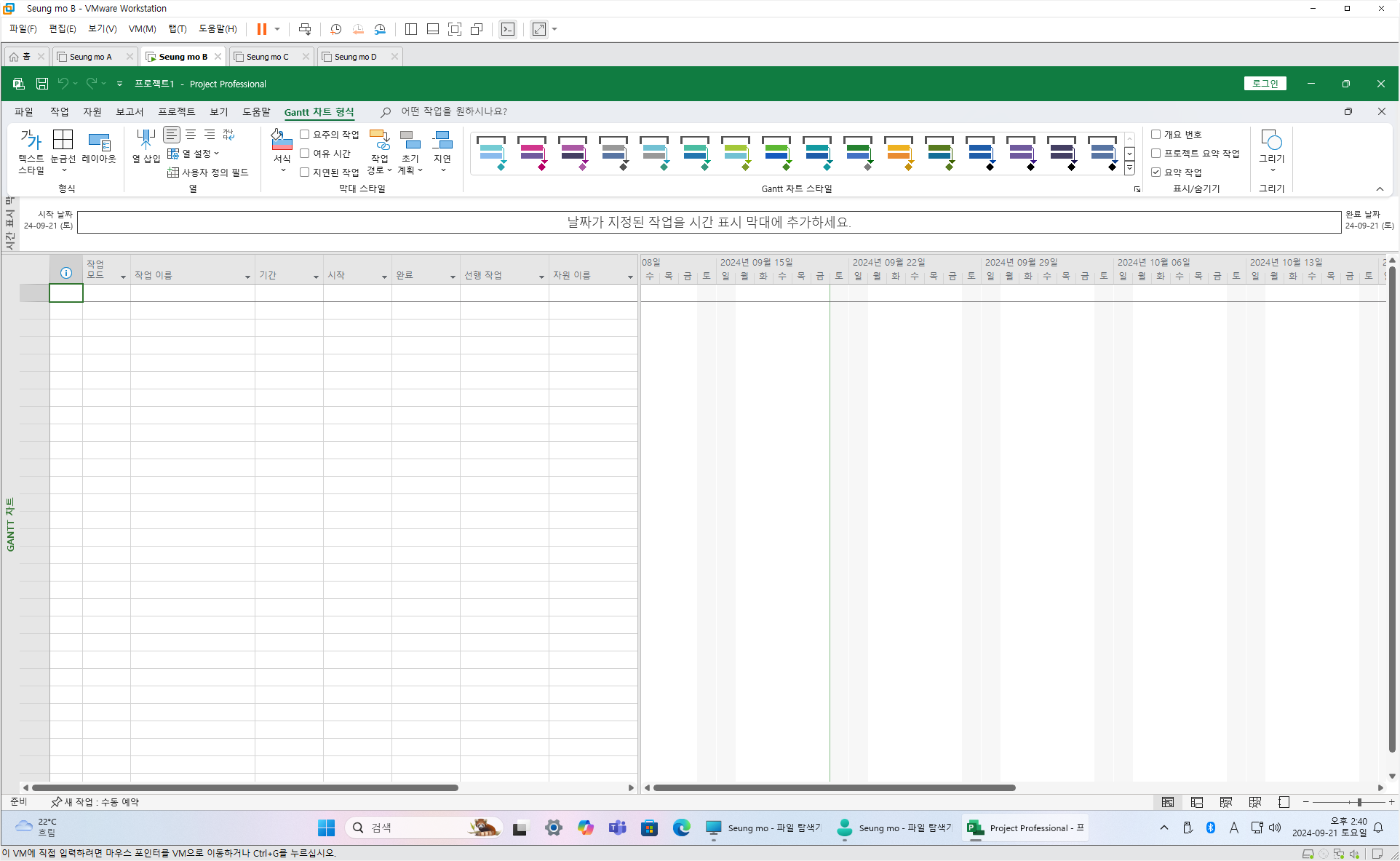Open the 자원 이름 column dropdown arrow
Screen dimensions: 1400x861
(x=630, y=277)
